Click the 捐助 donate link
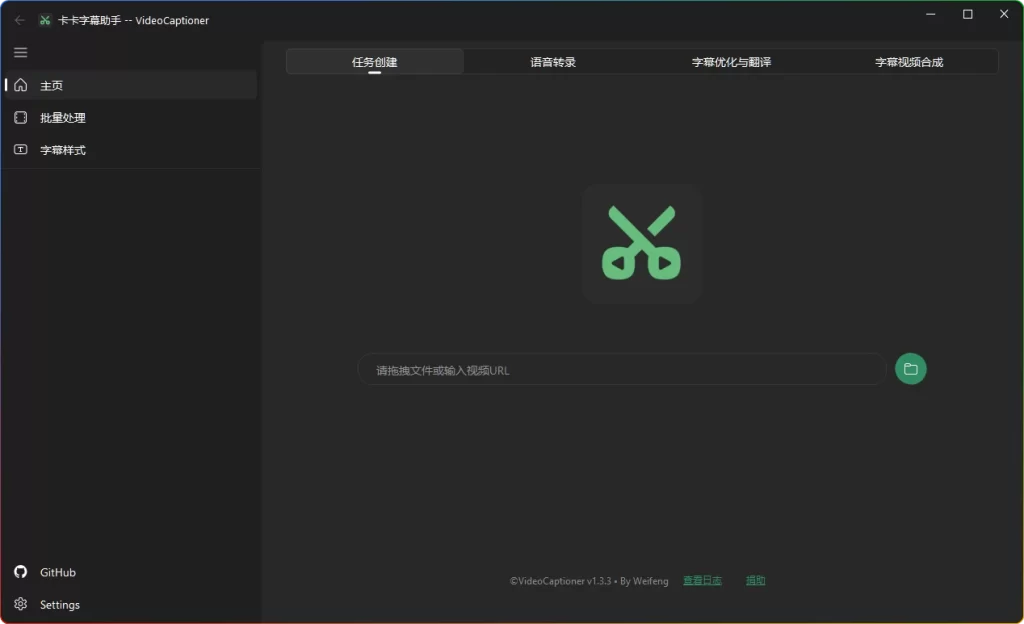The width and height of the screenshot is (1024, 624). [755, 580]
